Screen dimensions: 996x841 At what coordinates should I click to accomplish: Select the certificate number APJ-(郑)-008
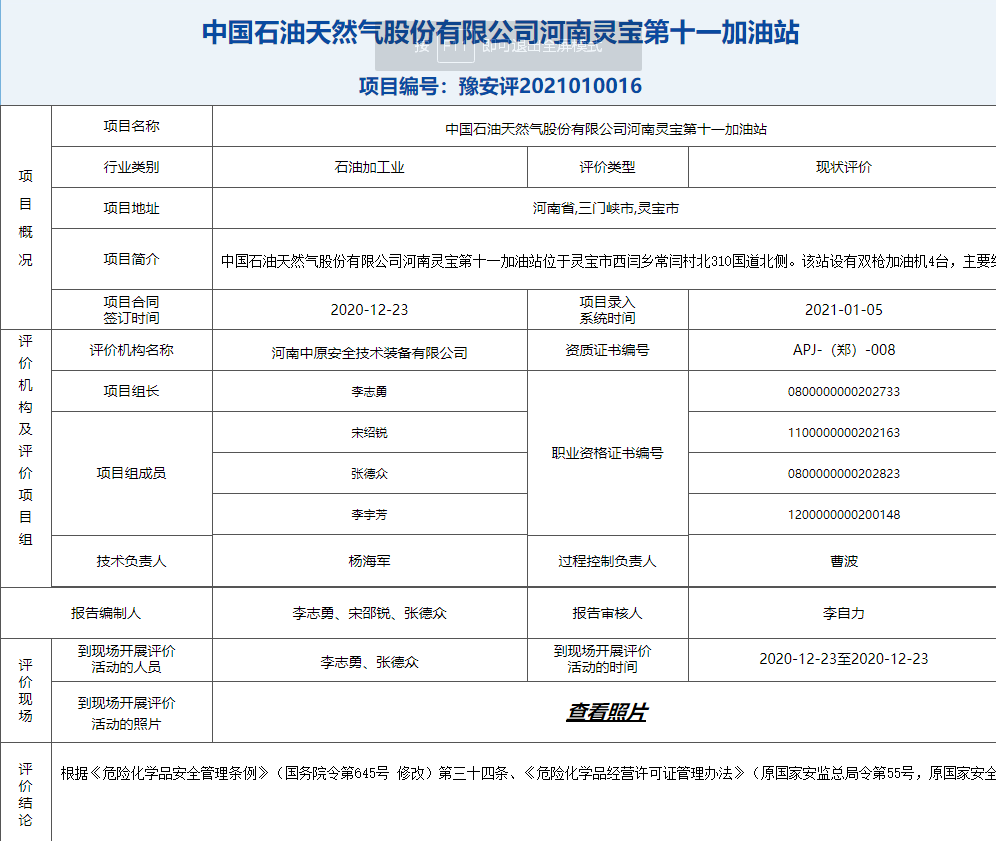click(x=844, y=350)
